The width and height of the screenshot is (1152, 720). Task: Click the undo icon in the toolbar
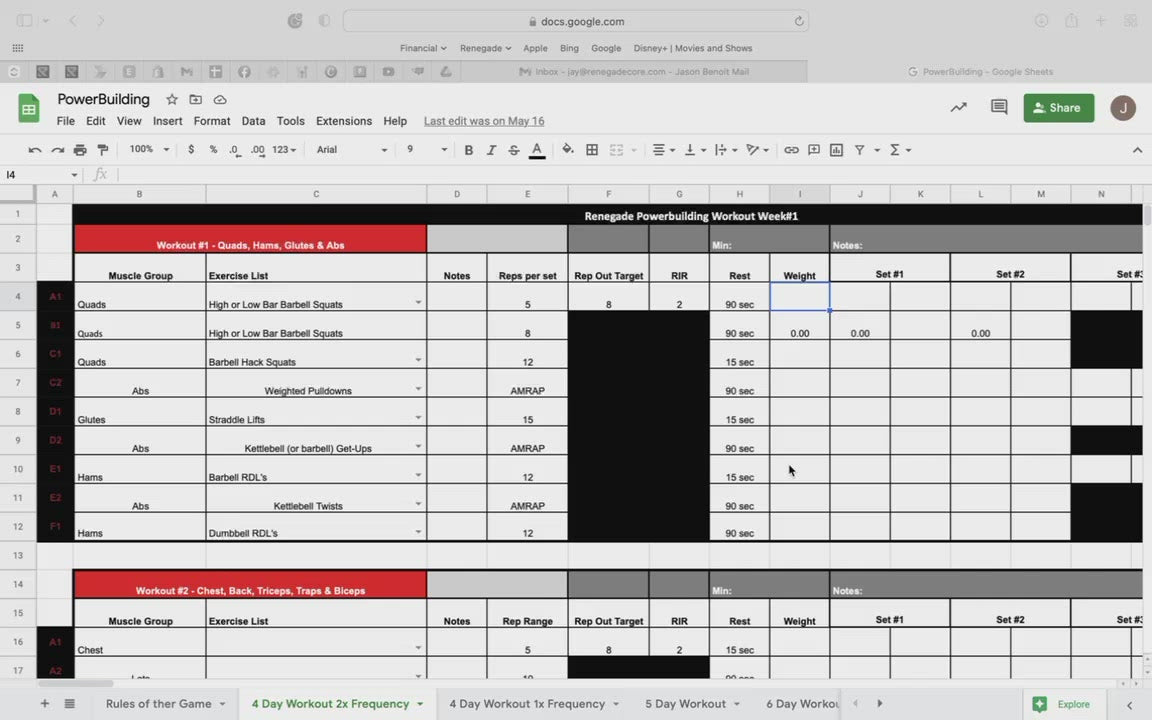point(35,150)
